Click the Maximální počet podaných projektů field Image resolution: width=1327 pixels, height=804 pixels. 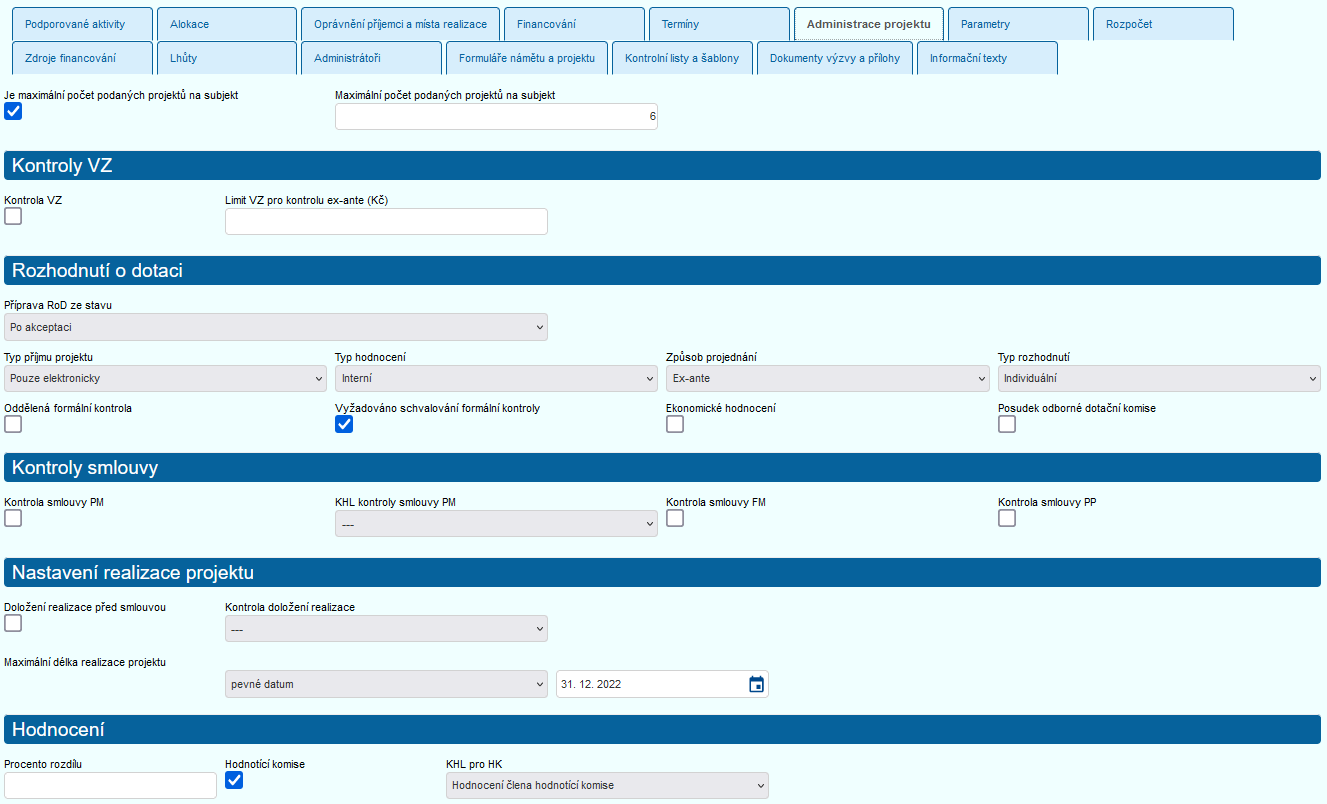(496, 116)
